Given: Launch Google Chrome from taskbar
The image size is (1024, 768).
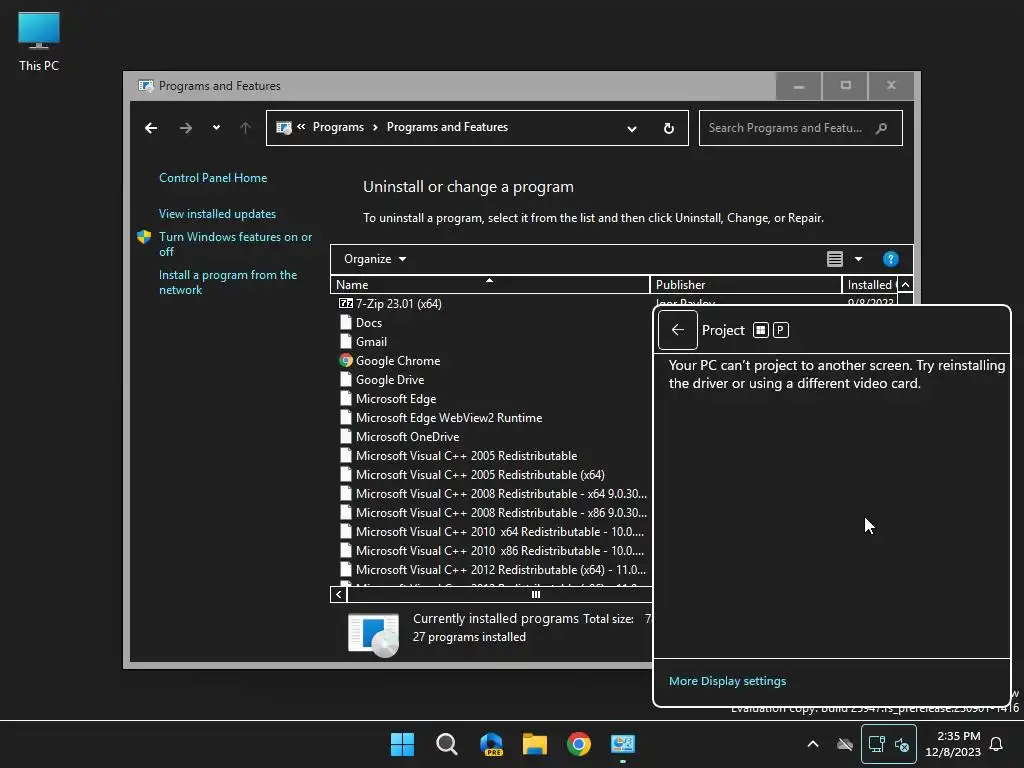Looking at the screenshot, I should [x=579, y=744].
